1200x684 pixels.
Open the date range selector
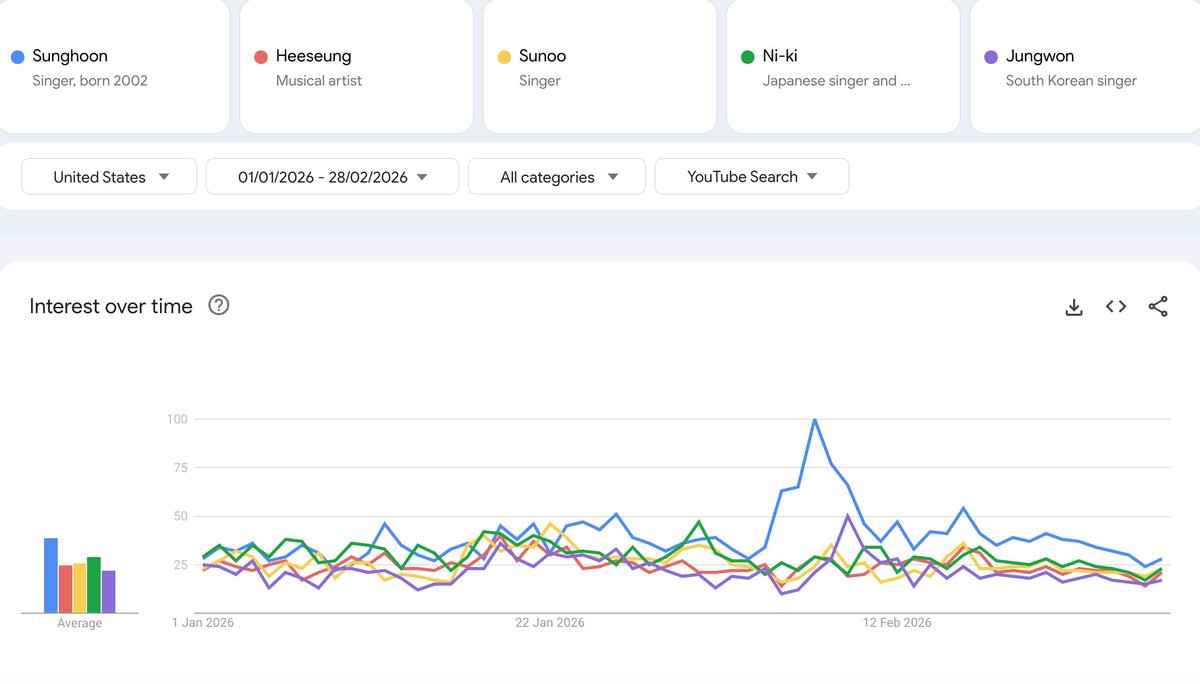coord(332,176)
